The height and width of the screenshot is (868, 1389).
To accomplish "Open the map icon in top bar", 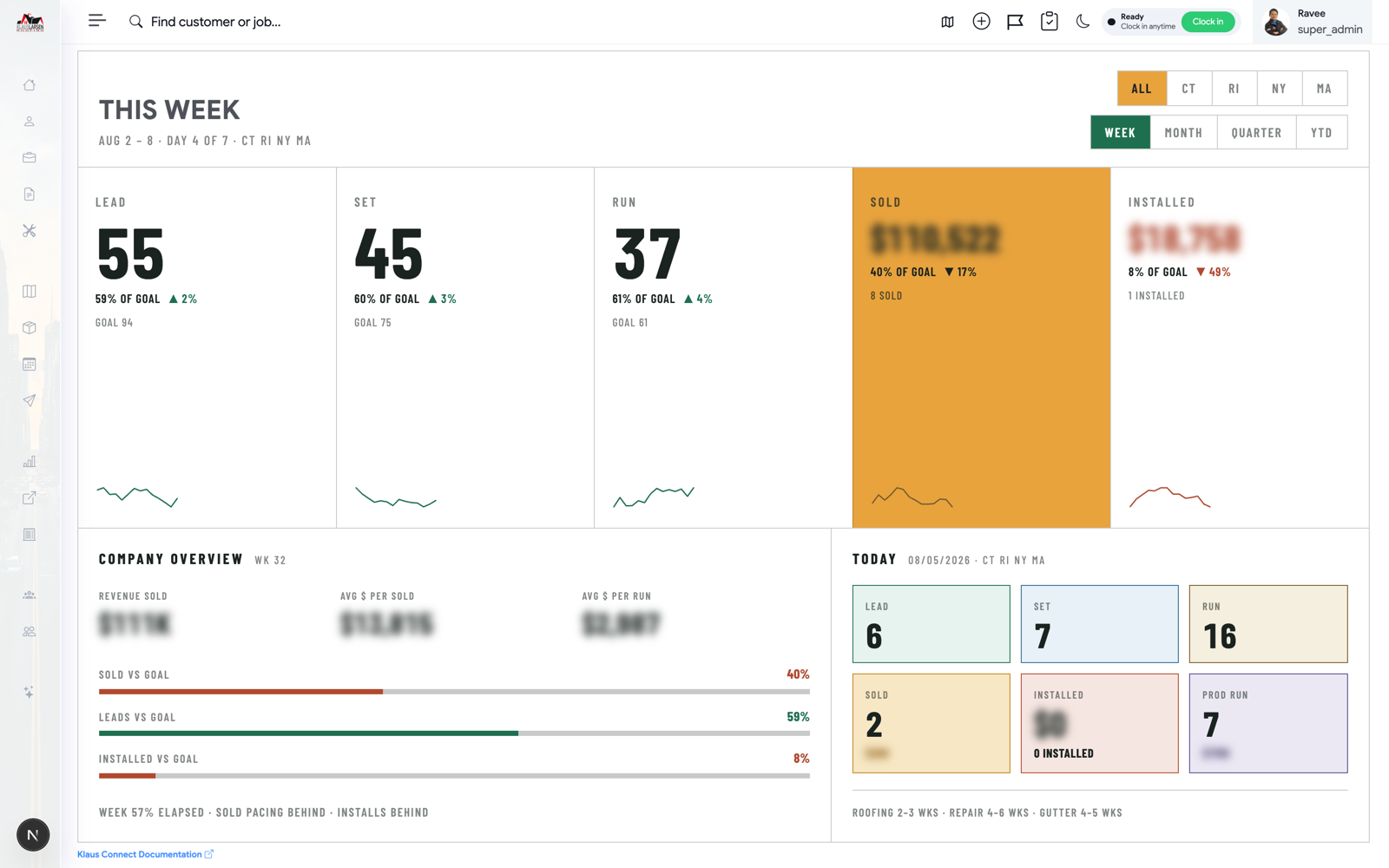I will [948, 22].
